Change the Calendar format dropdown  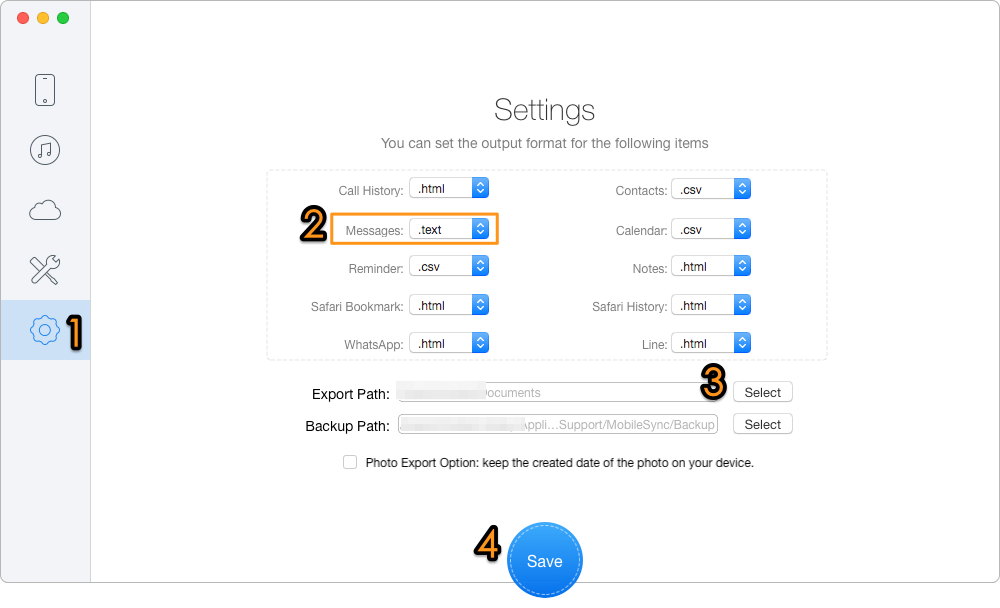coord(711,229)
